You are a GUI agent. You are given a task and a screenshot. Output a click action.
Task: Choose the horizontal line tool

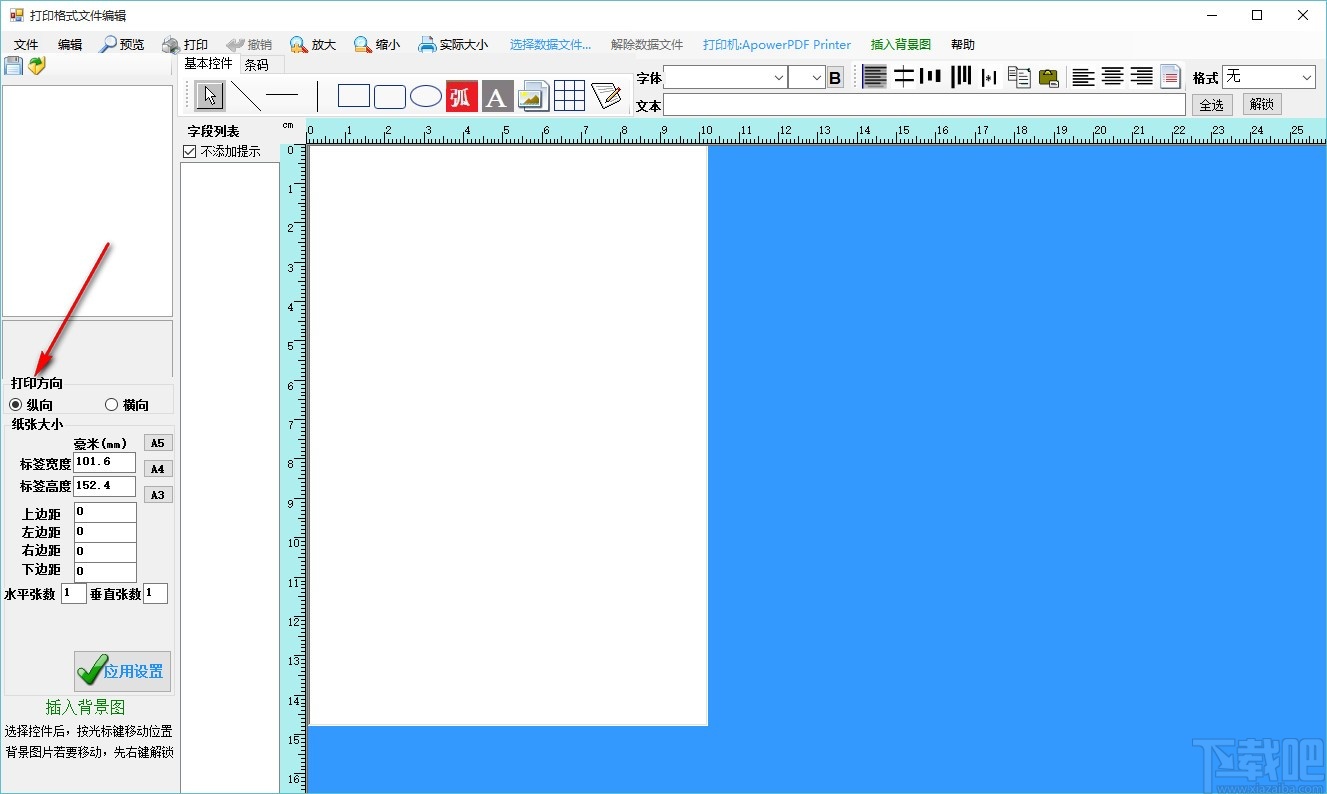pos(282,96)
